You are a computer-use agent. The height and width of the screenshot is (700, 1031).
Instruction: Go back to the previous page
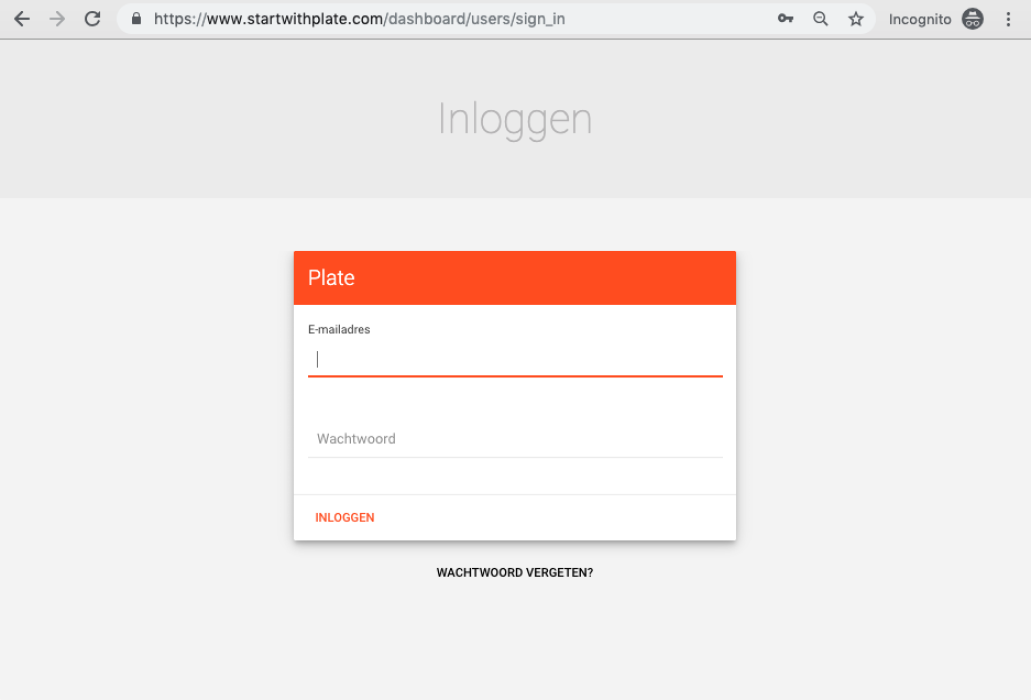click(22, 19)
